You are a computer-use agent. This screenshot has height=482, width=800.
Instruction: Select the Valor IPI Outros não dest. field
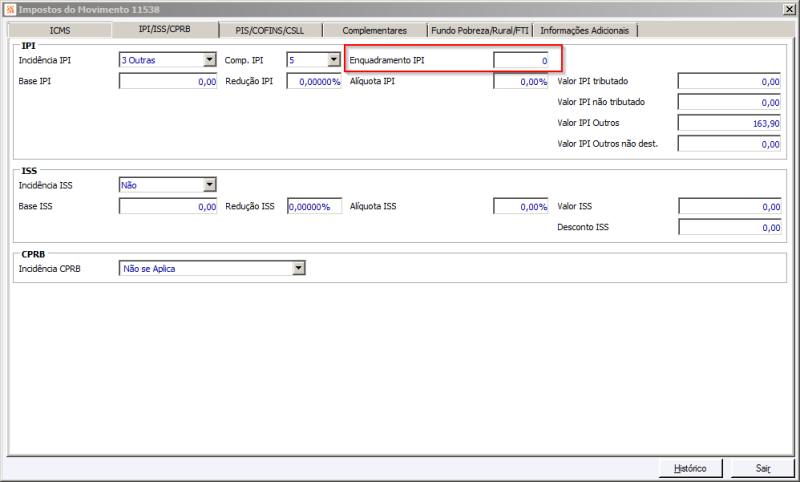click(729, 144)
